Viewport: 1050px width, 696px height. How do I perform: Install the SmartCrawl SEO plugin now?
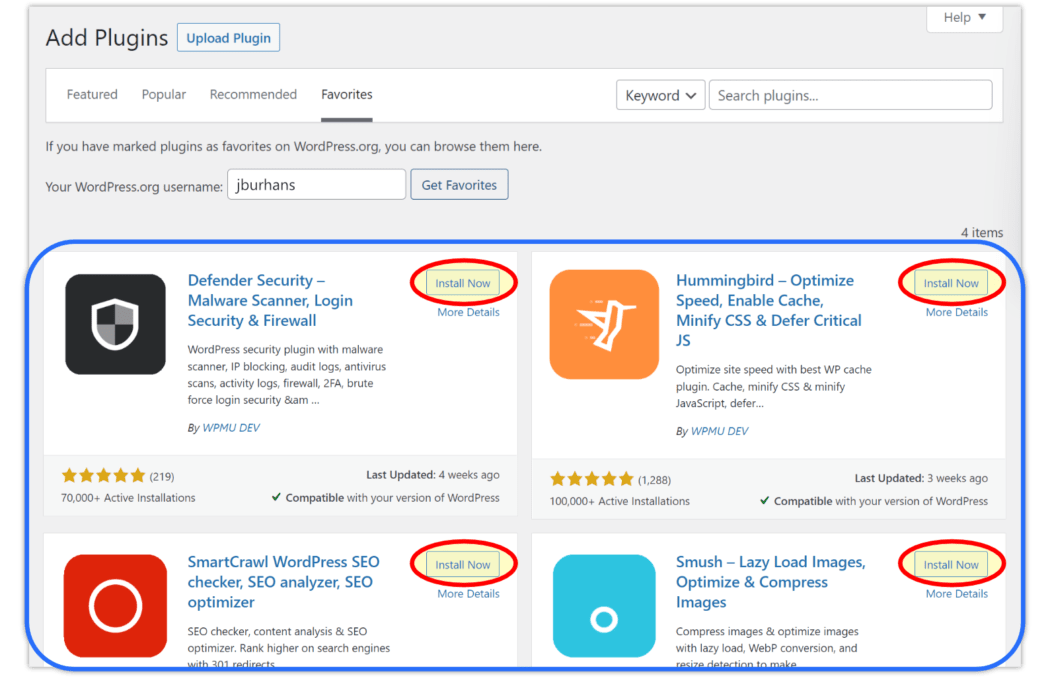pyautogui.click(x=463, y=565)
